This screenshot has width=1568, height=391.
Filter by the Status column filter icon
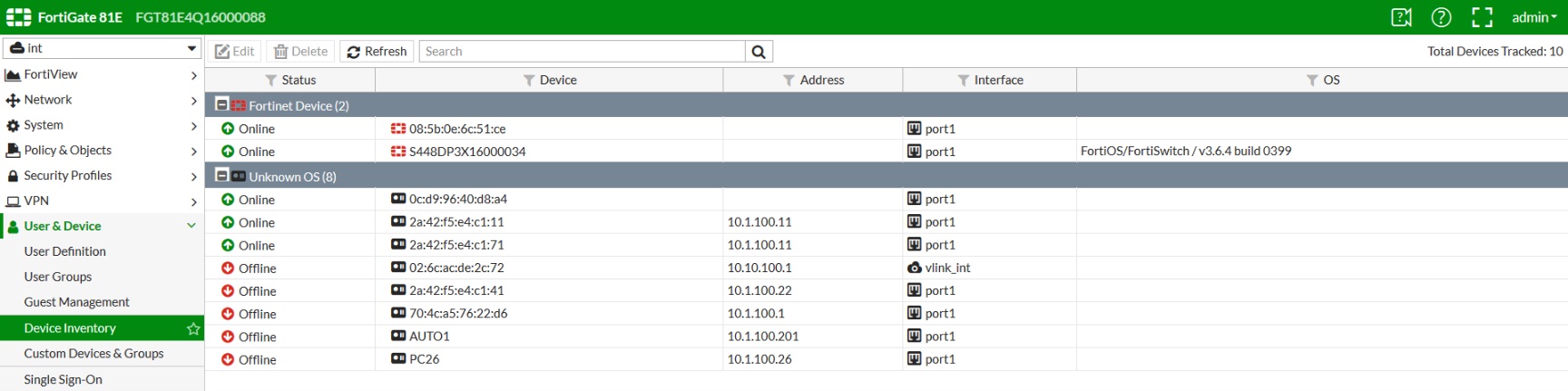[270, 81]
